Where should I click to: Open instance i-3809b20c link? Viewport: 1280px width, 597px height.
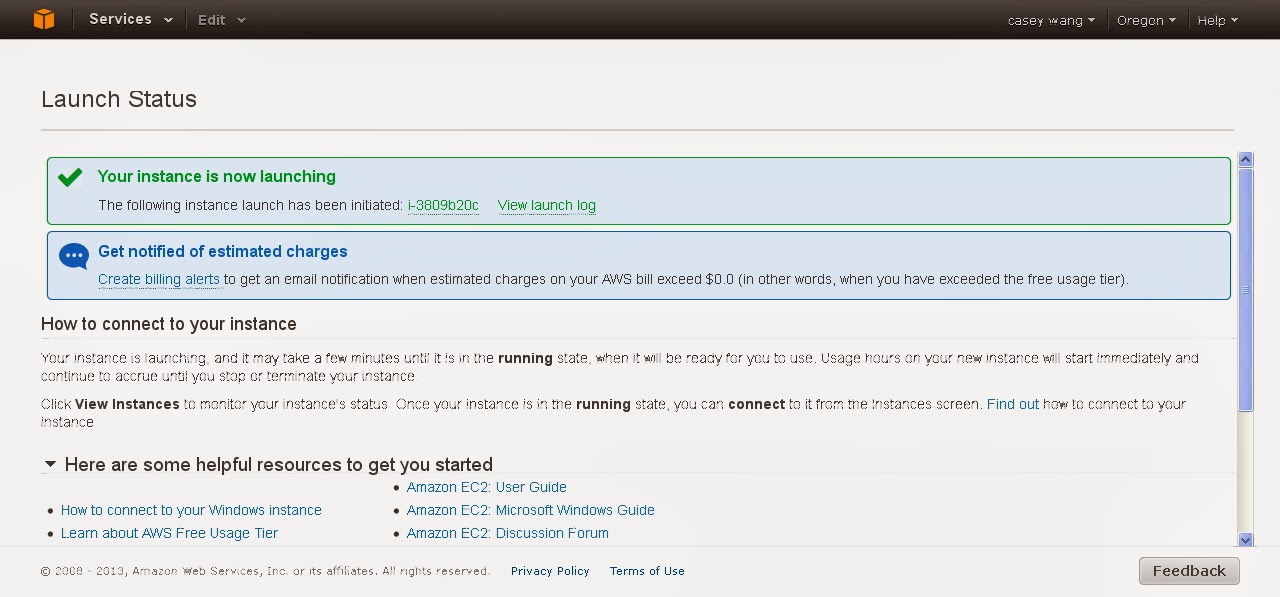pos(443,205)
